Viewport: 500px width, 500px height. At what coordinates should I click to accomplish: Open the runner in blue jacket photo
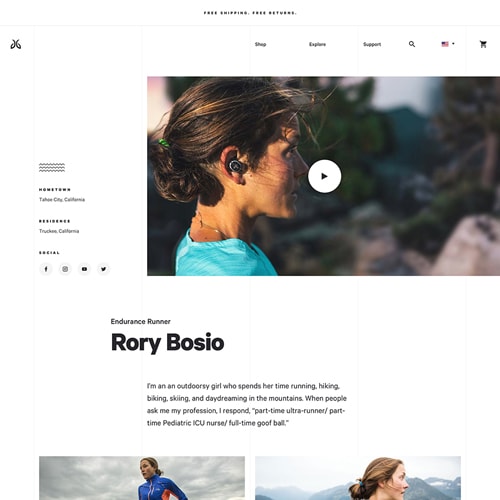(142, 478)
